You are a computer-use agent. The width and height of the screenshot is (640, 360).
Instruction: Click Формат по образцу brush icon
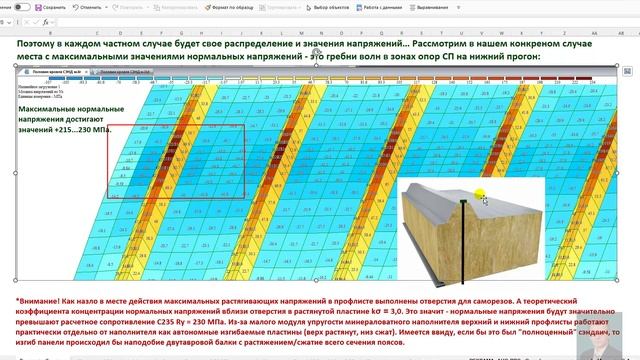pyautogui.click(x=208, y=7)
